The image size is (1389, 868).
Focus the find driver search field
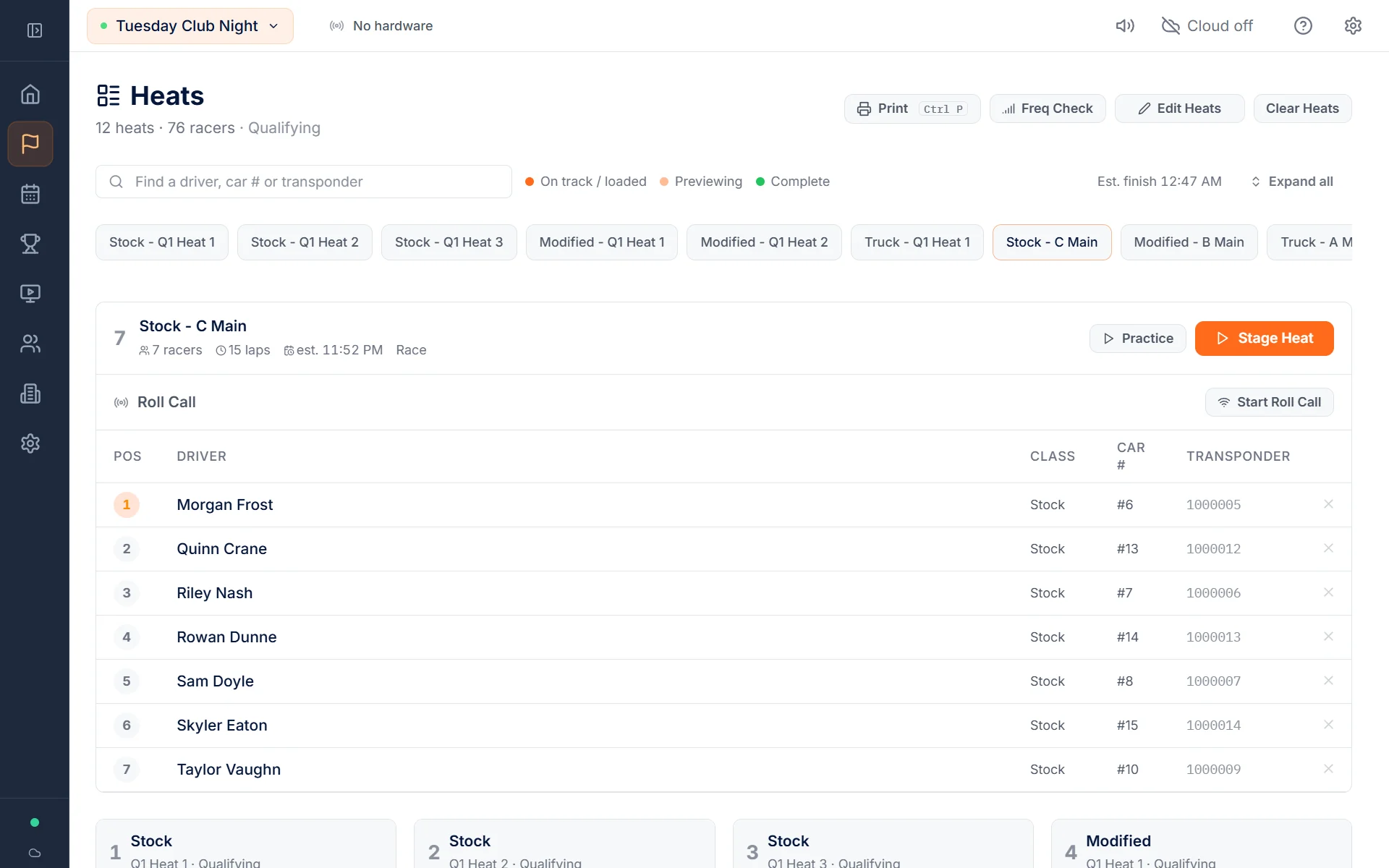(x=304, y=182)
